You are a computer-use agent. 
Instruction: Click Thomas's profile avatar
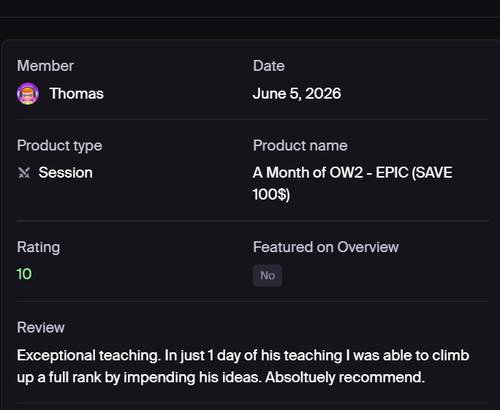click(x=28, y=94)
